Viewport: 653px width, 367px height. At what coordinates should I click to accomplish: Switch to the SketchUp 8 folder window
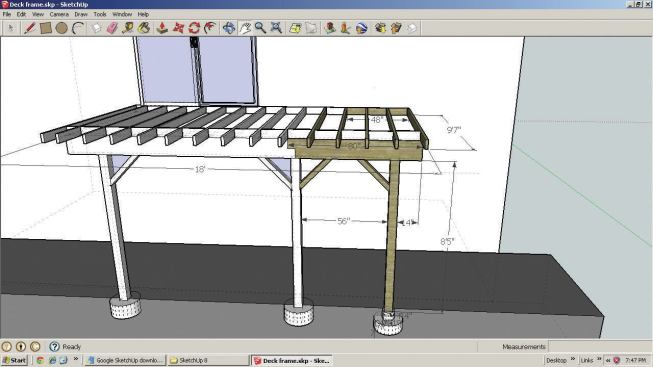point(208,360)
